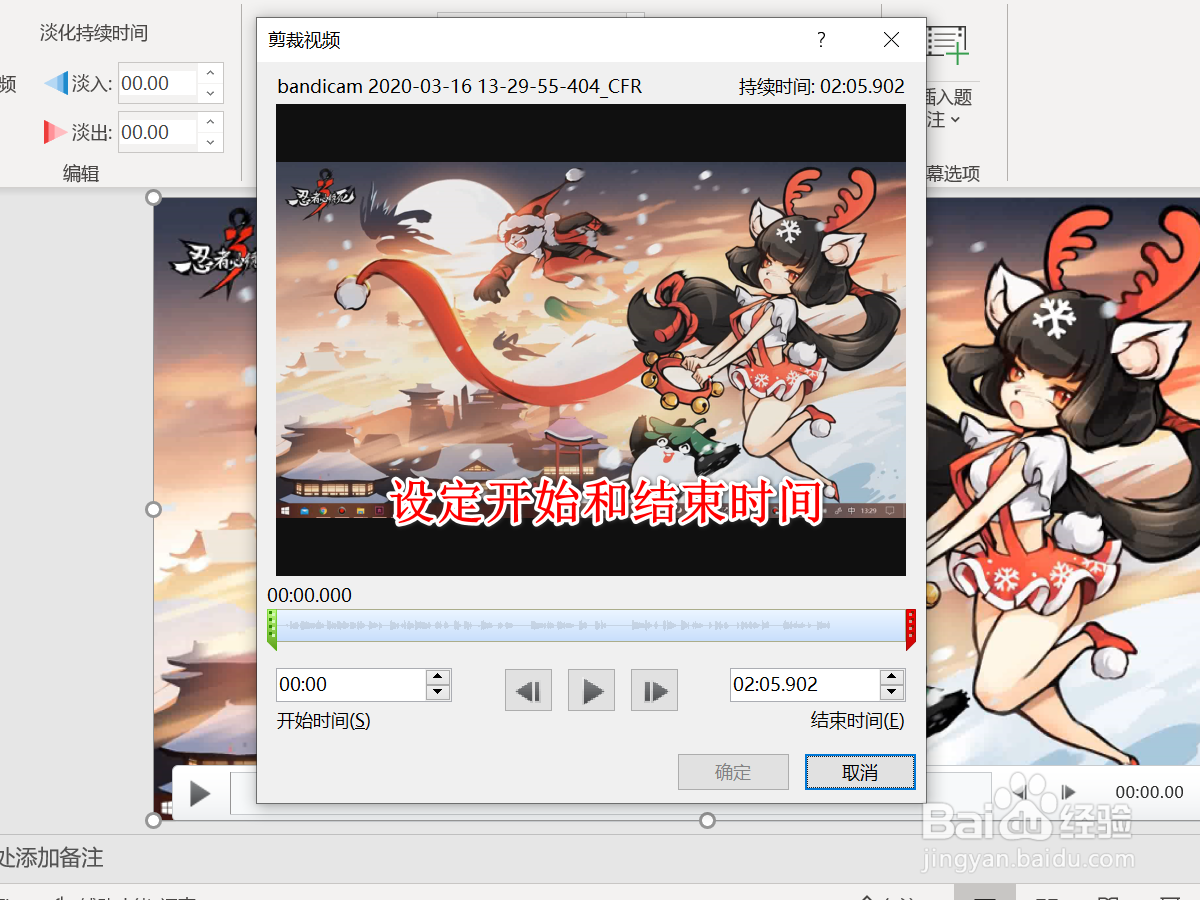The image size is (1200, 900).
Task: Close the 剪裁视频 dialog
Action: click(x=891, y=40)
